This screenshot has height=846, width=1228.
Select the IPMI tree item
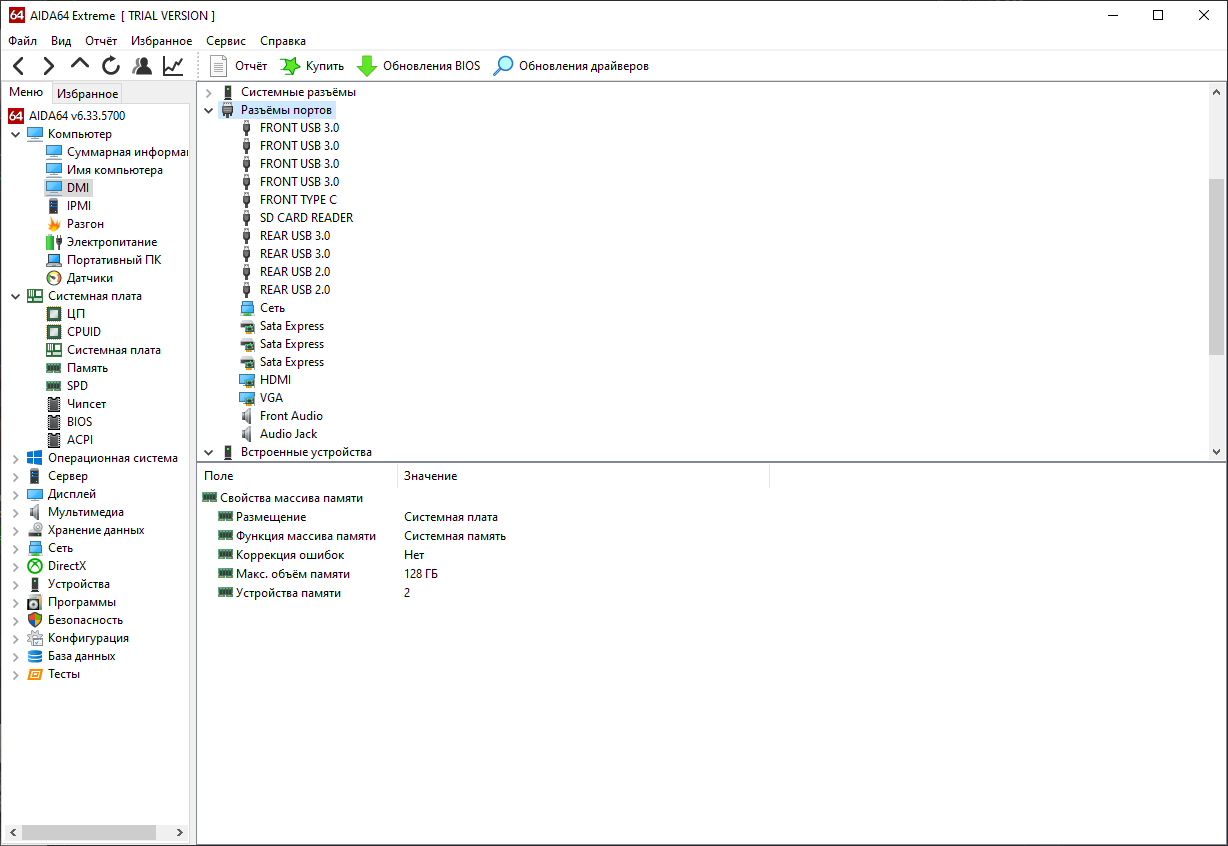point(79,206)
